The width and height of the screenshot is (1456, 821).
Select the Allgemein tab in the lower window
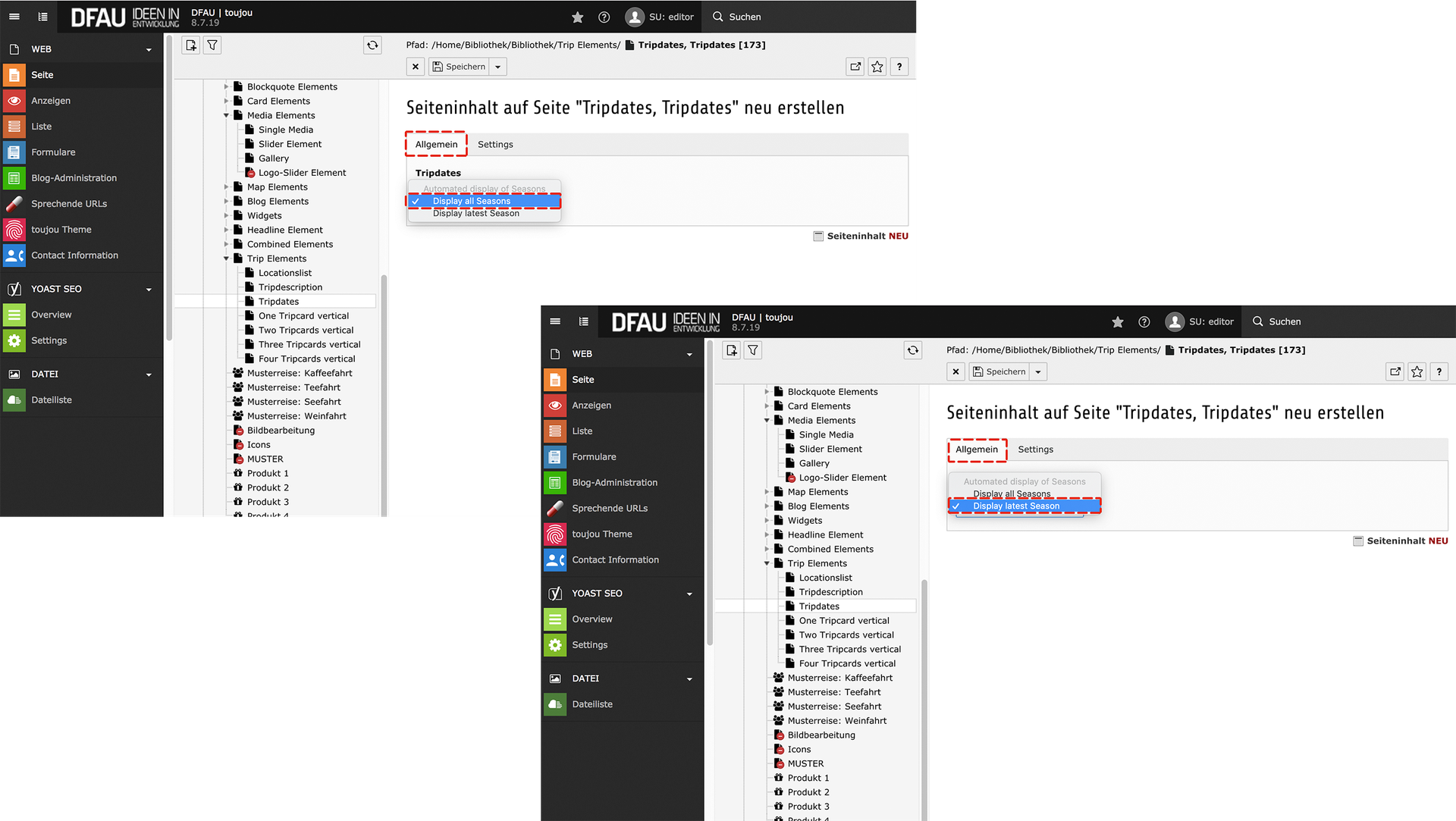click(976, 450)
